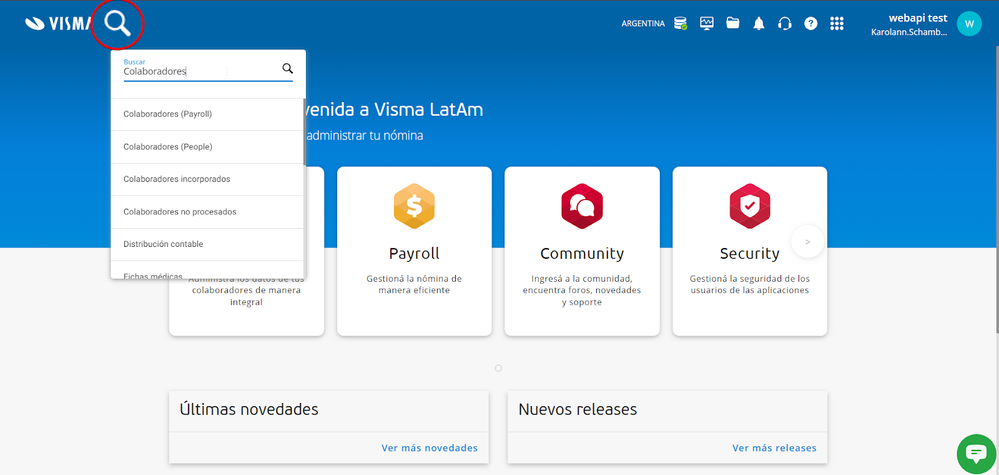Open the monitor activity icon
The height and width of the screenshot is (475, 999).
[x=707, y=24]
